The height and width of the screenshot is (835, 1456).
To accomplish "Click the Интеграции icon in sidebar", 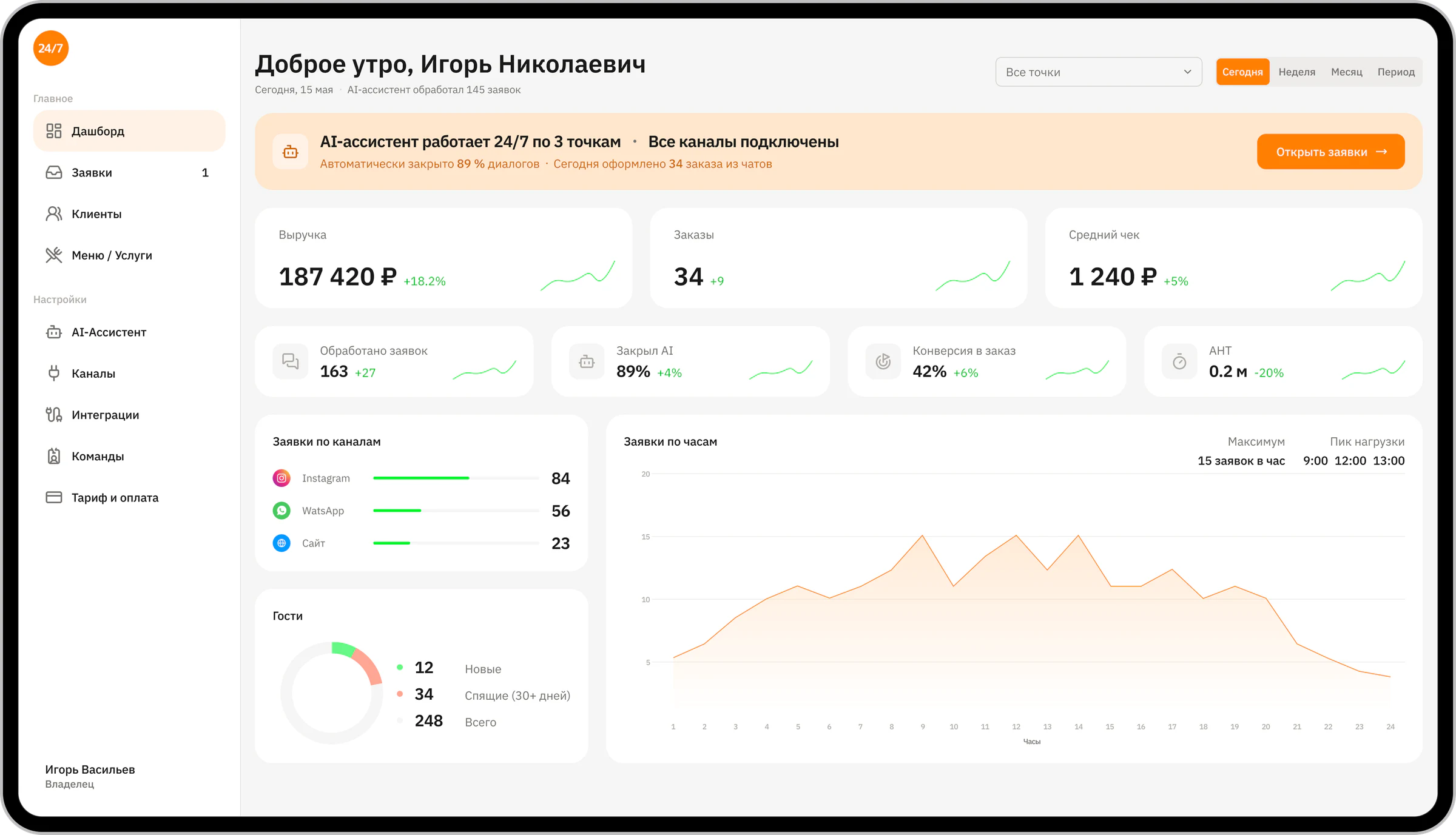I will click(54, 414).
